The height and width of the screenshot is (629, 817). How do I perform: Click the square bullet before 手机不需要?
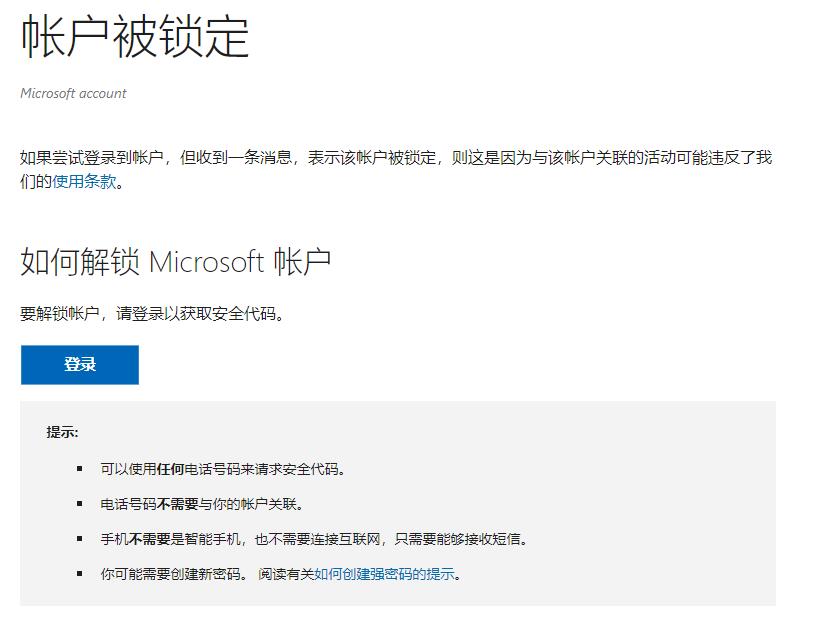[79, 539]
